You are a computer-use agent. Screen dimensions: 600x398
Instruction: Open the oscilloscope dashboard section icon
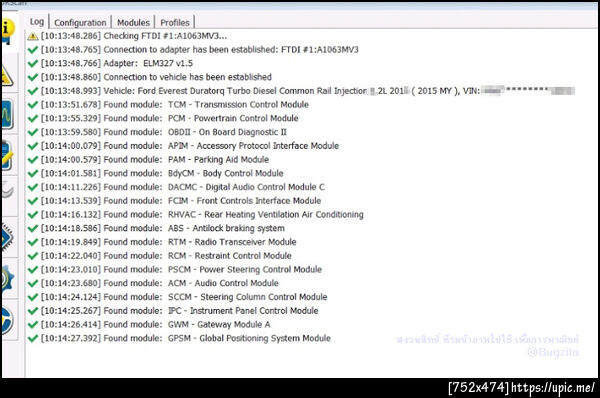pyautogui.click(x=8, y=114)
